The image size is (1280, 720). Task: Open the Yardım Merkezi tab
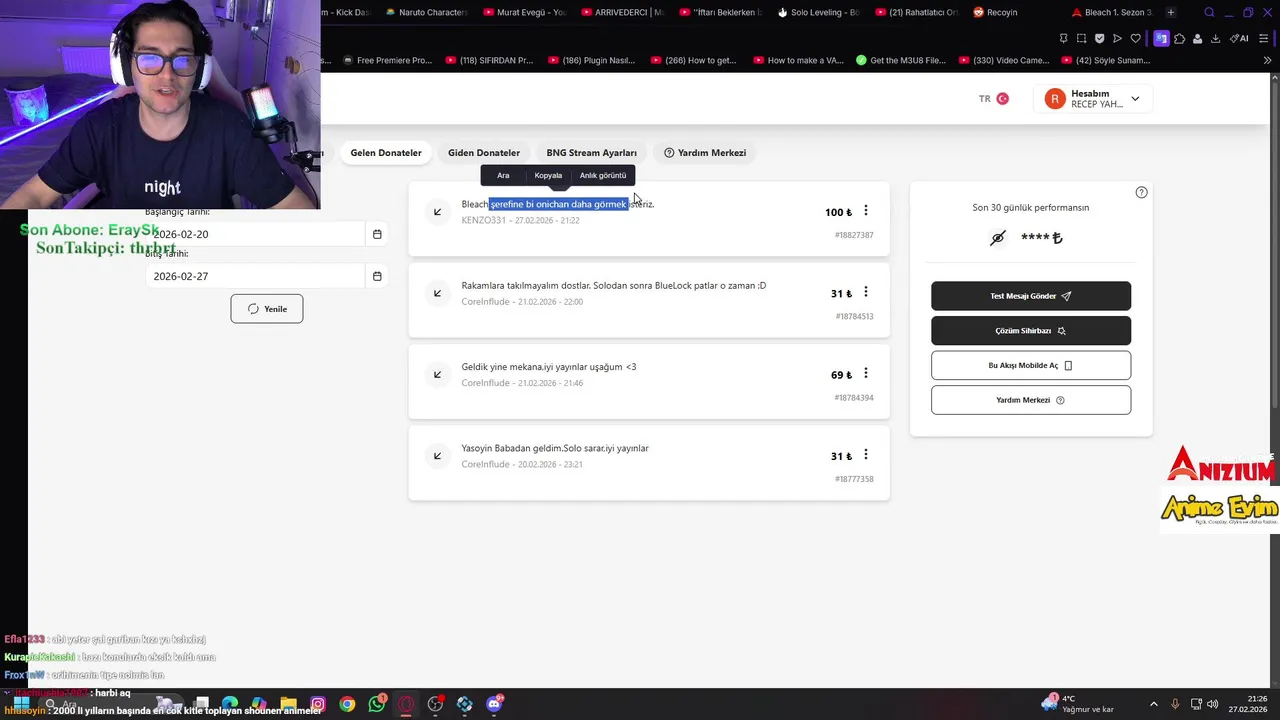705,153
